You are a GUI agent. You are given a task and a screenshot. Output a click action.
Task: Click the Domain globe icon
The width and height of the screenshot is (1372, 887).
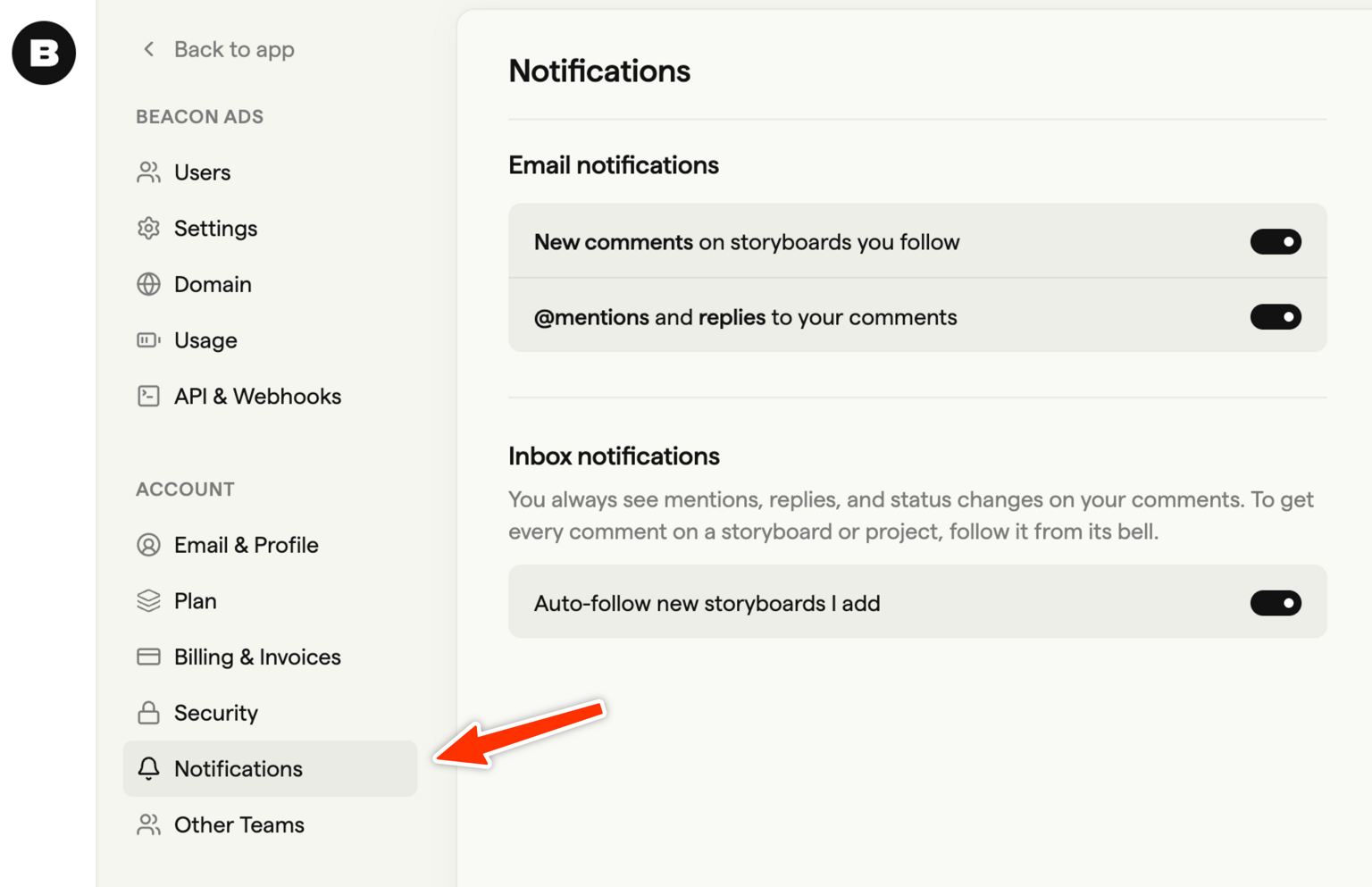pyautogui.click(x=148, y=284)
